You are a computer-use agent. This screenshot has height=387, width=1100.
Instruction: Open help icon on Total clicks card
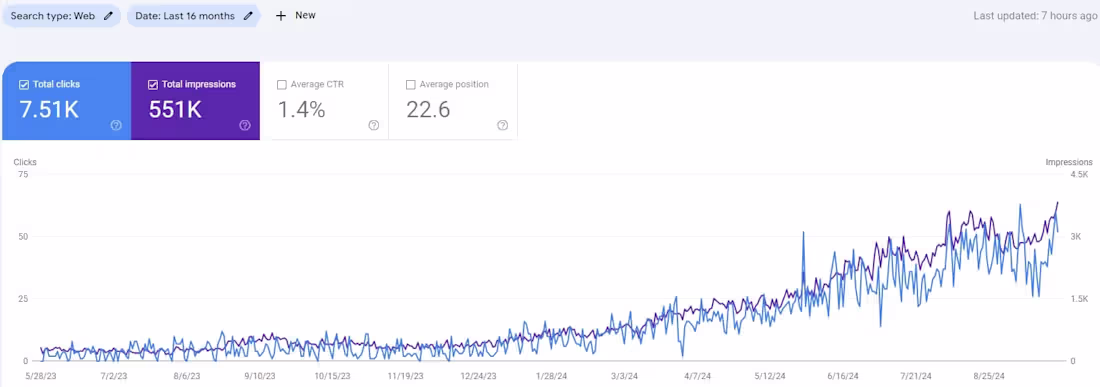click(x=116, y=125)
